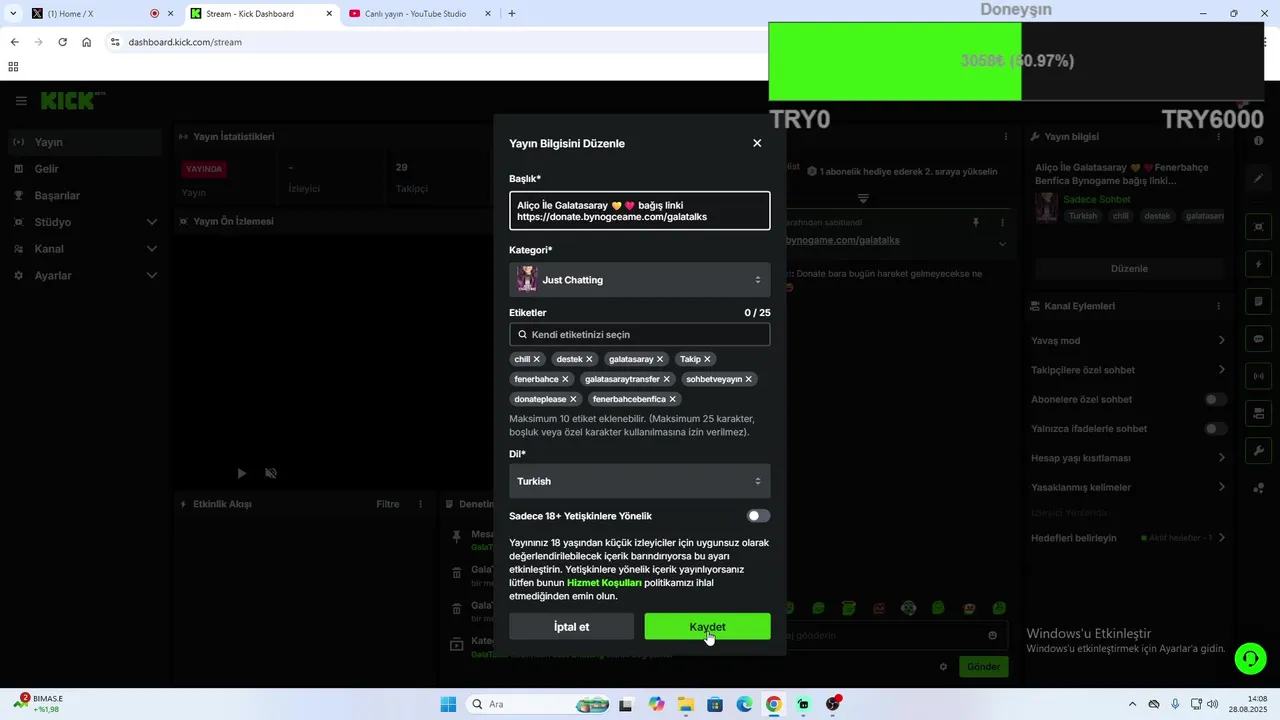Open Microsoft Edge from the taskbar
Screen dimensions: 1280x720
point(744,704)
